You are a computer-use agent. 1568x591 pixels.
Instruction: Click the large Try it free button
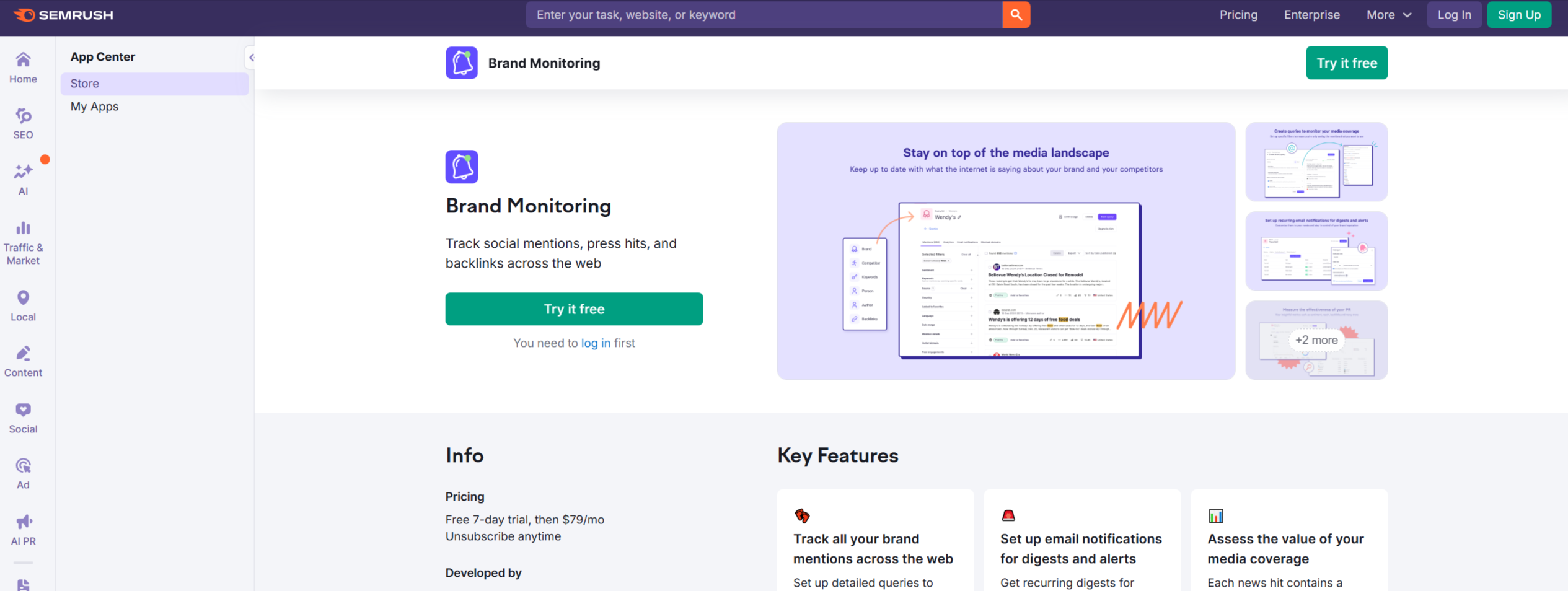point(574,309)
